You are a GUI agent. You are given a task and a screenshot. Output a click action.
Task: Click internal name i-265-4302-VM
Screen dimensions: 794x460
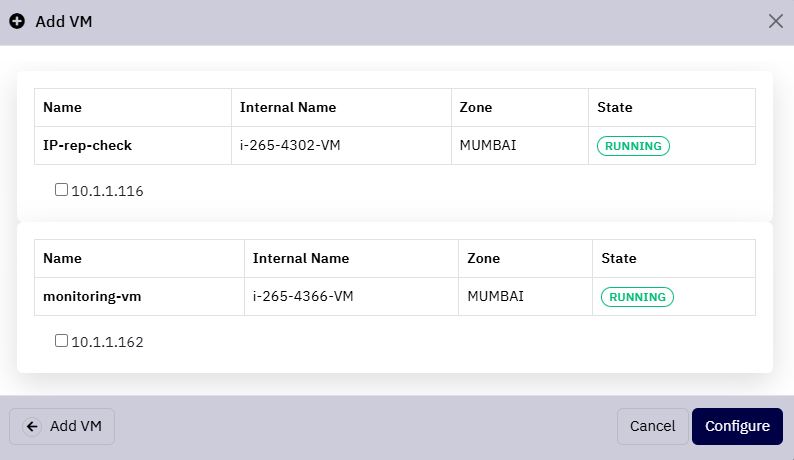tap(290, 145)
